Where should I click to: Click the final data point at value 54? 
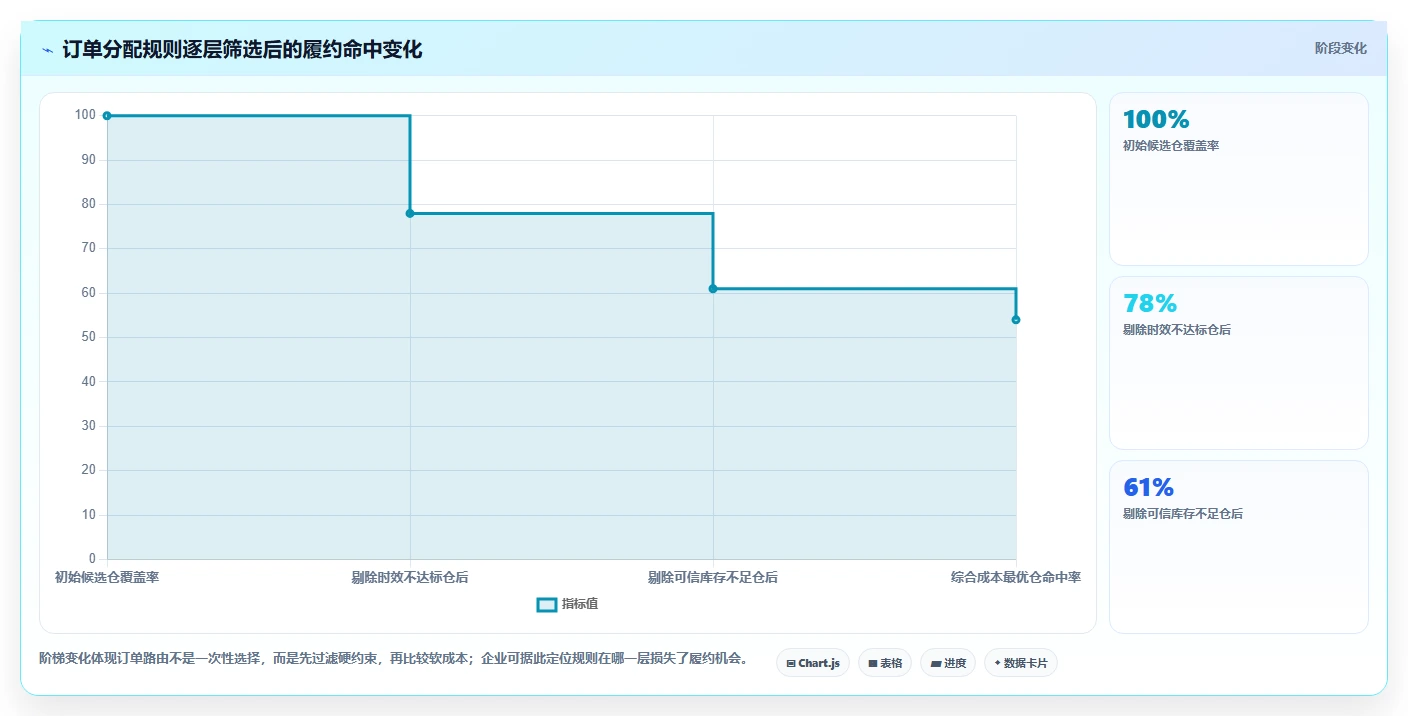click(x=1016, y=320)
